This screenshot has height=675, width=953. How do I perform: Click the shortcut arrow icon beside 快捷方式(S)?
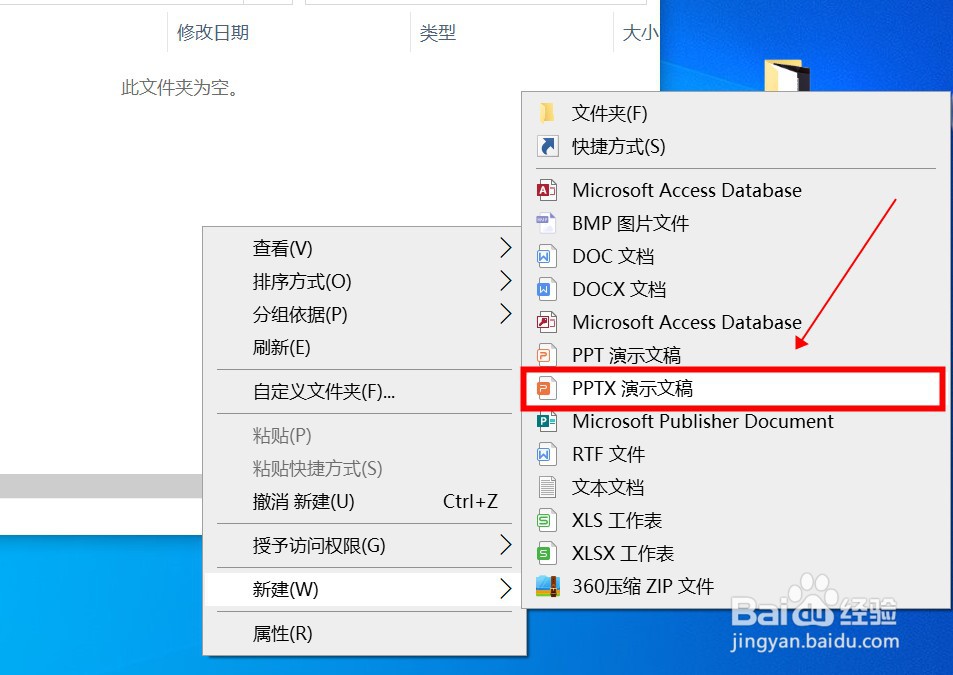pyautogui.click(x=547, y=146)
